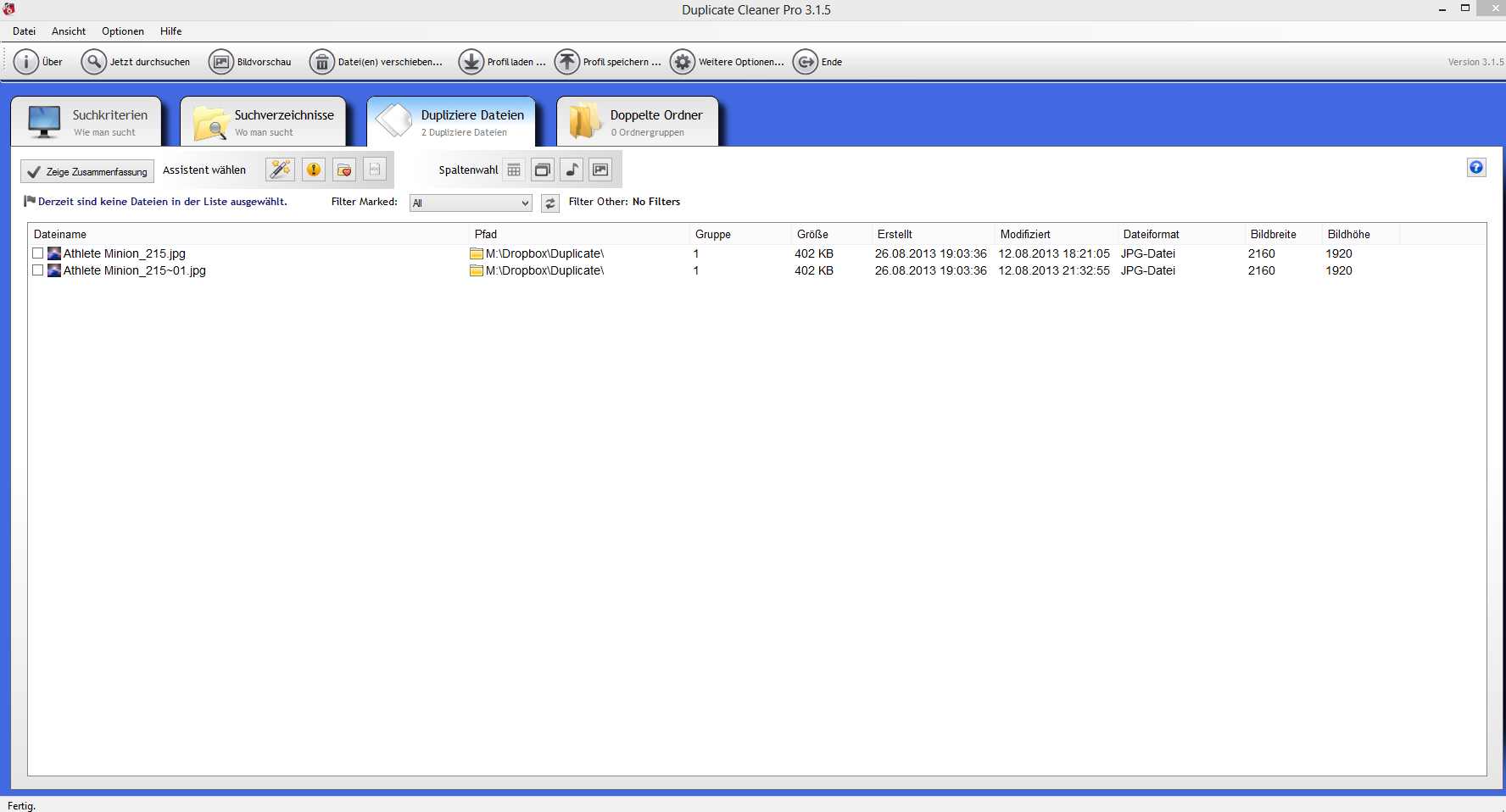Check the box for Athlete Minion_215~01.jpg

point(37,270)
